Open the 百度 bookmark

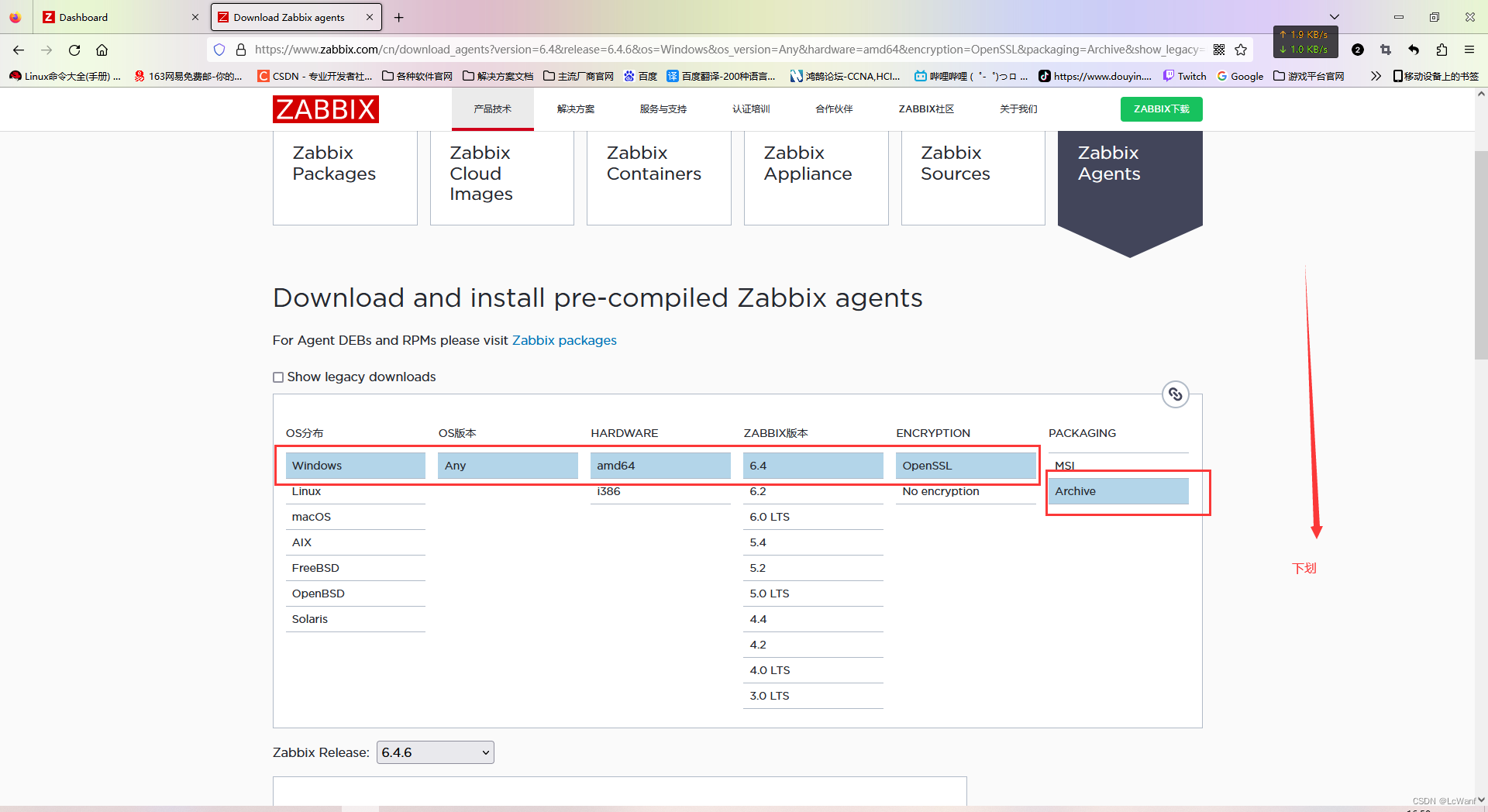click(641, 76)
